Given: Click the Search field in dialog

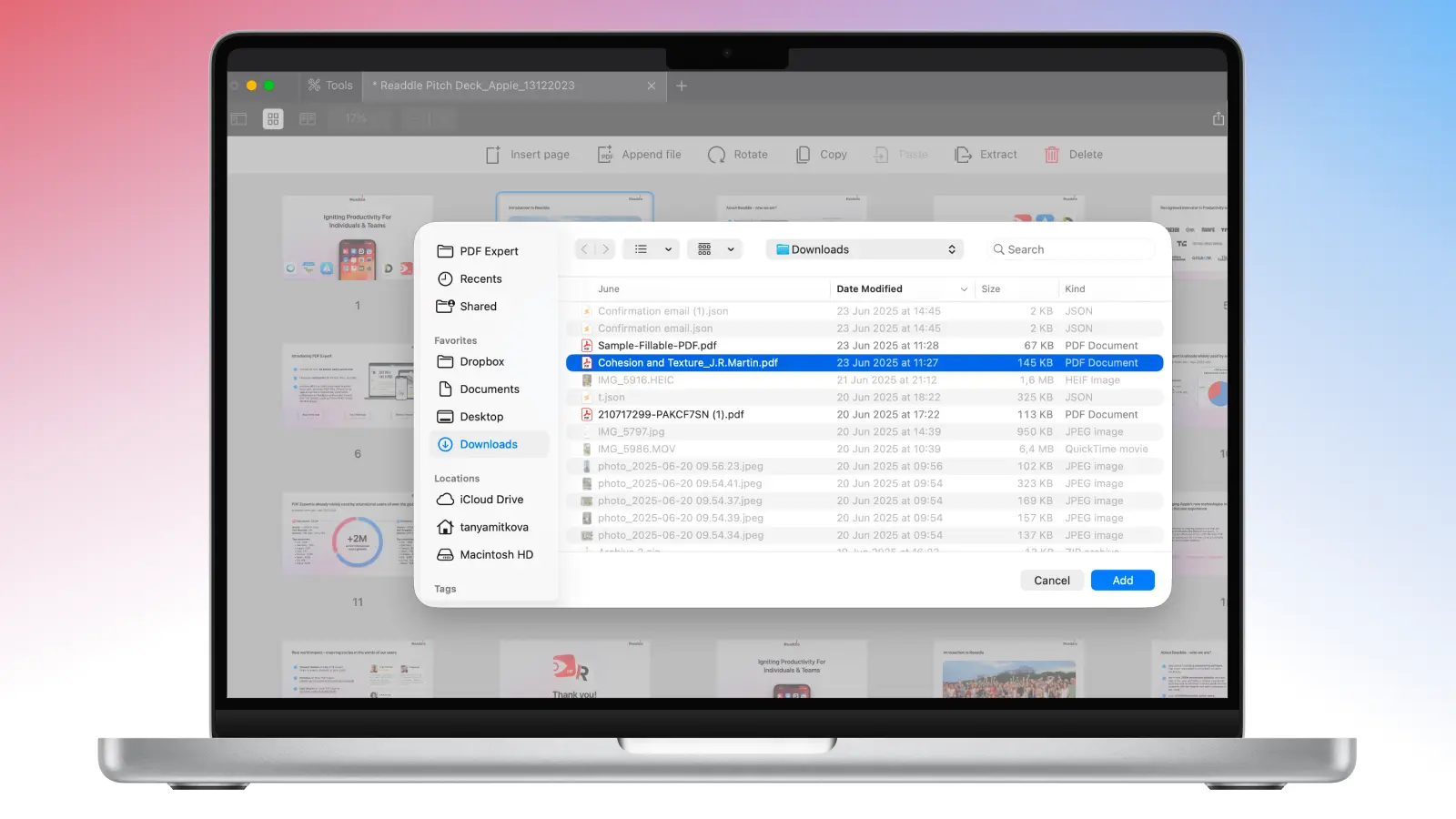Looking at the screenshot, I should coord(1074,249).
